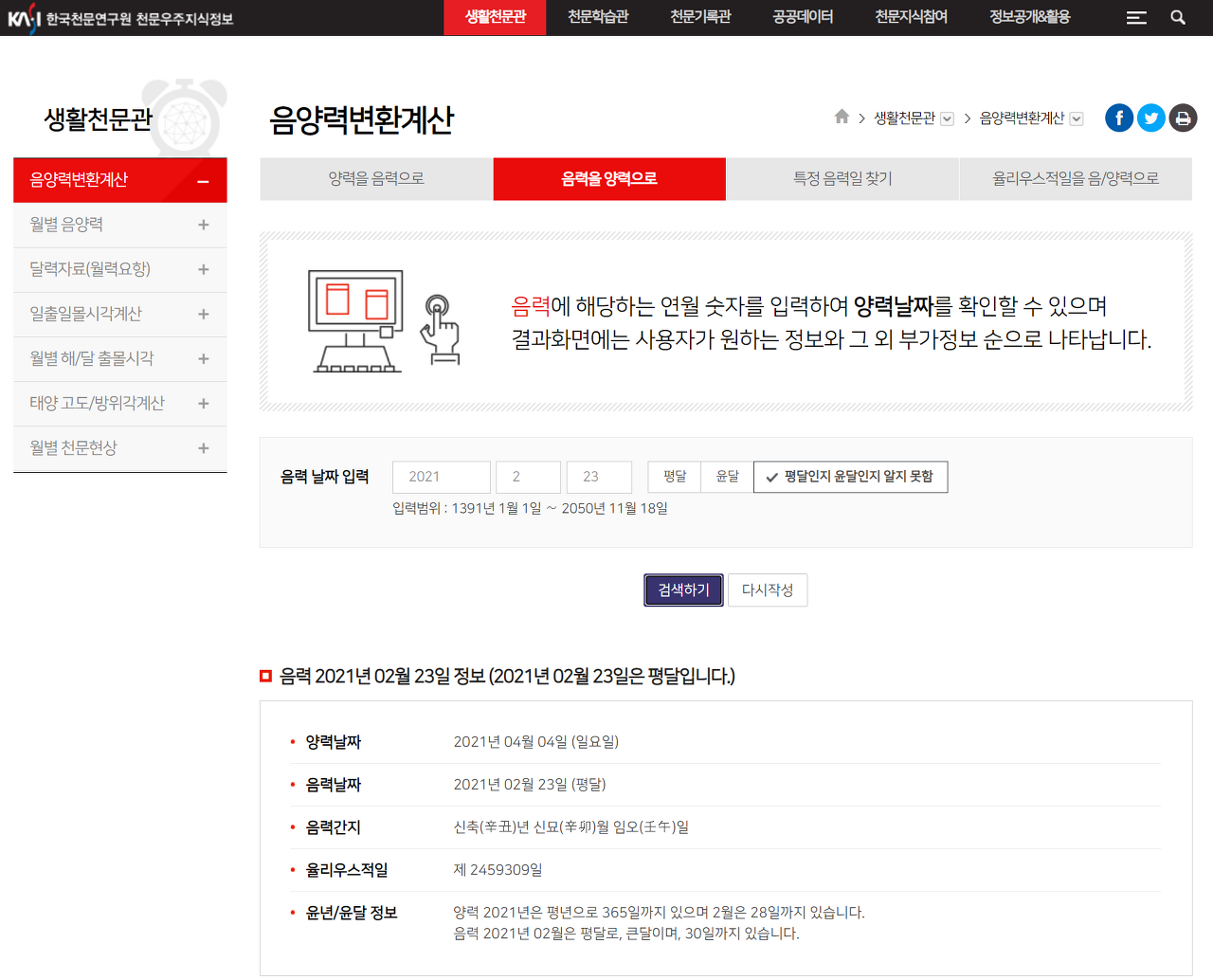Share page on Facebook
1213x980 pixels.
1119,118
